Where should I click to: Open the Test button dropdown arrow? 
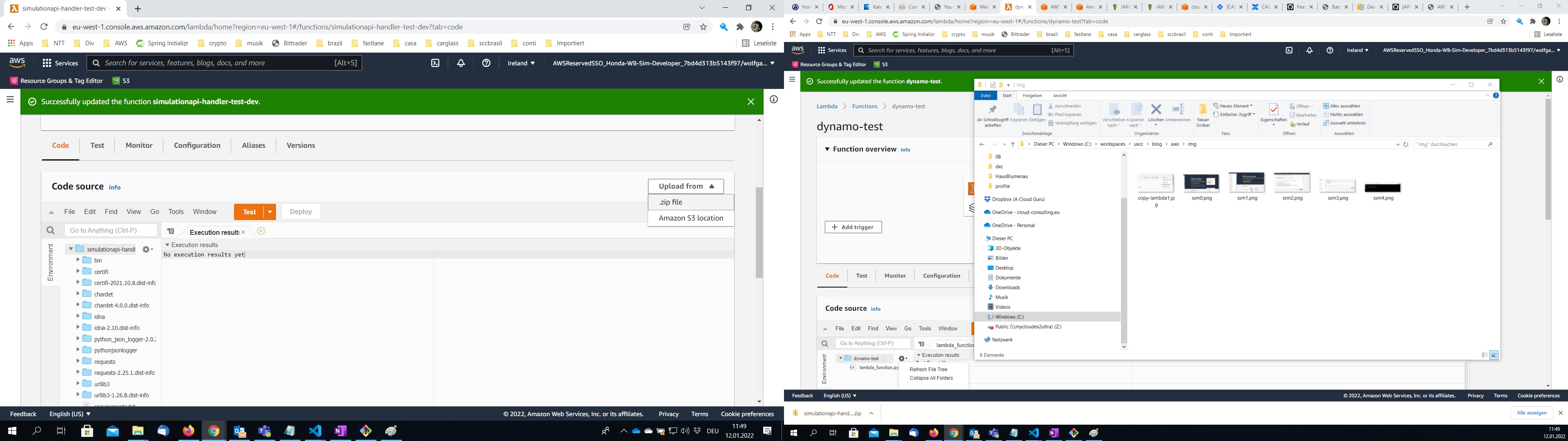(x=269, y=212)
